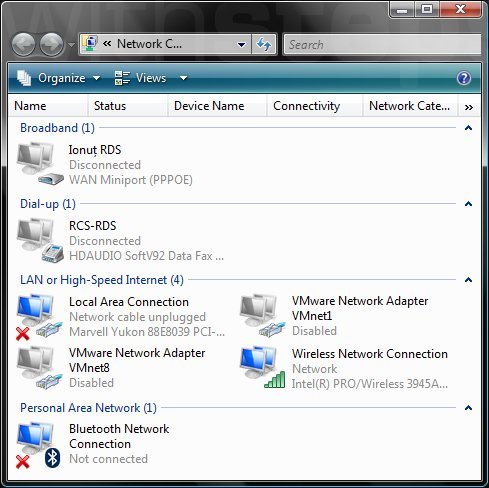
Task: Click the Not connected status text
Action: tap(108, 459)
